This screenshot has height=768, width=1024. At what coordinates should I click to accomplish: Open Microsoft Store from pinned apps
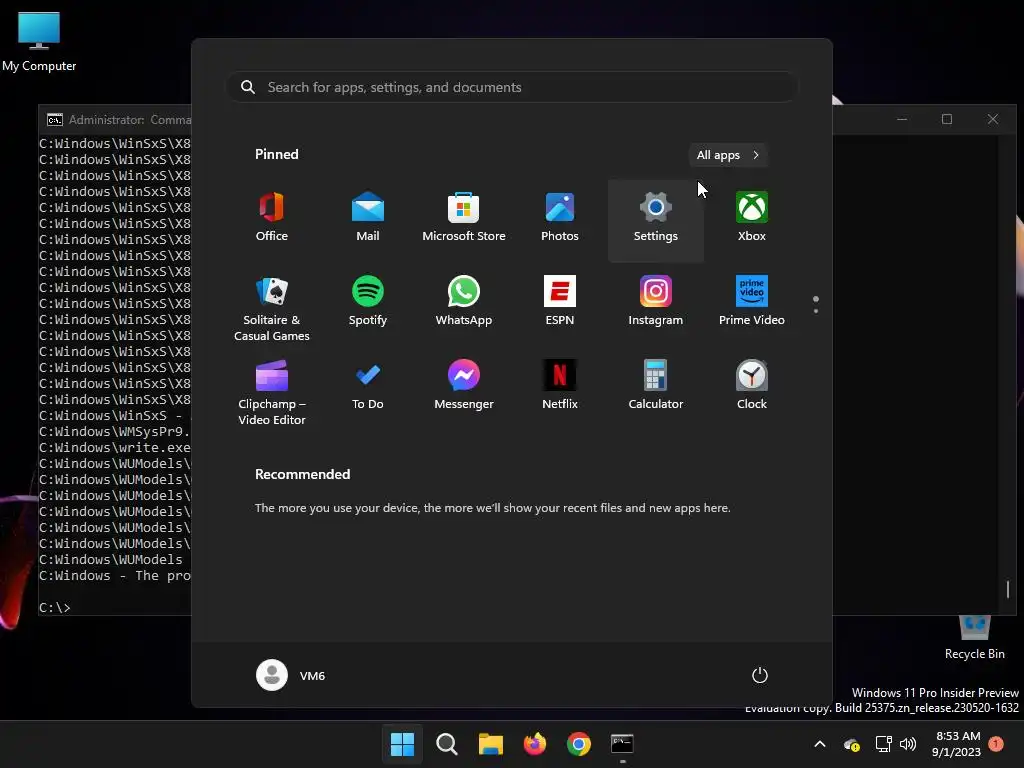pyautogui.click(x=464, y=218)
